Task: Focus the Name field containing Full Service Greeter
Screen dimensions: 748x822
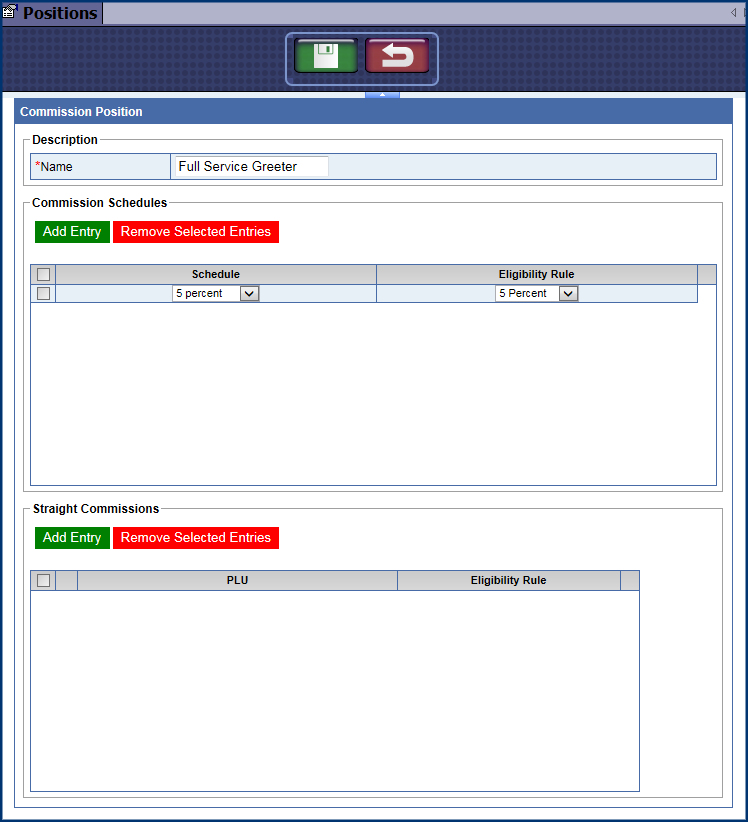Action: click(251, 167)
